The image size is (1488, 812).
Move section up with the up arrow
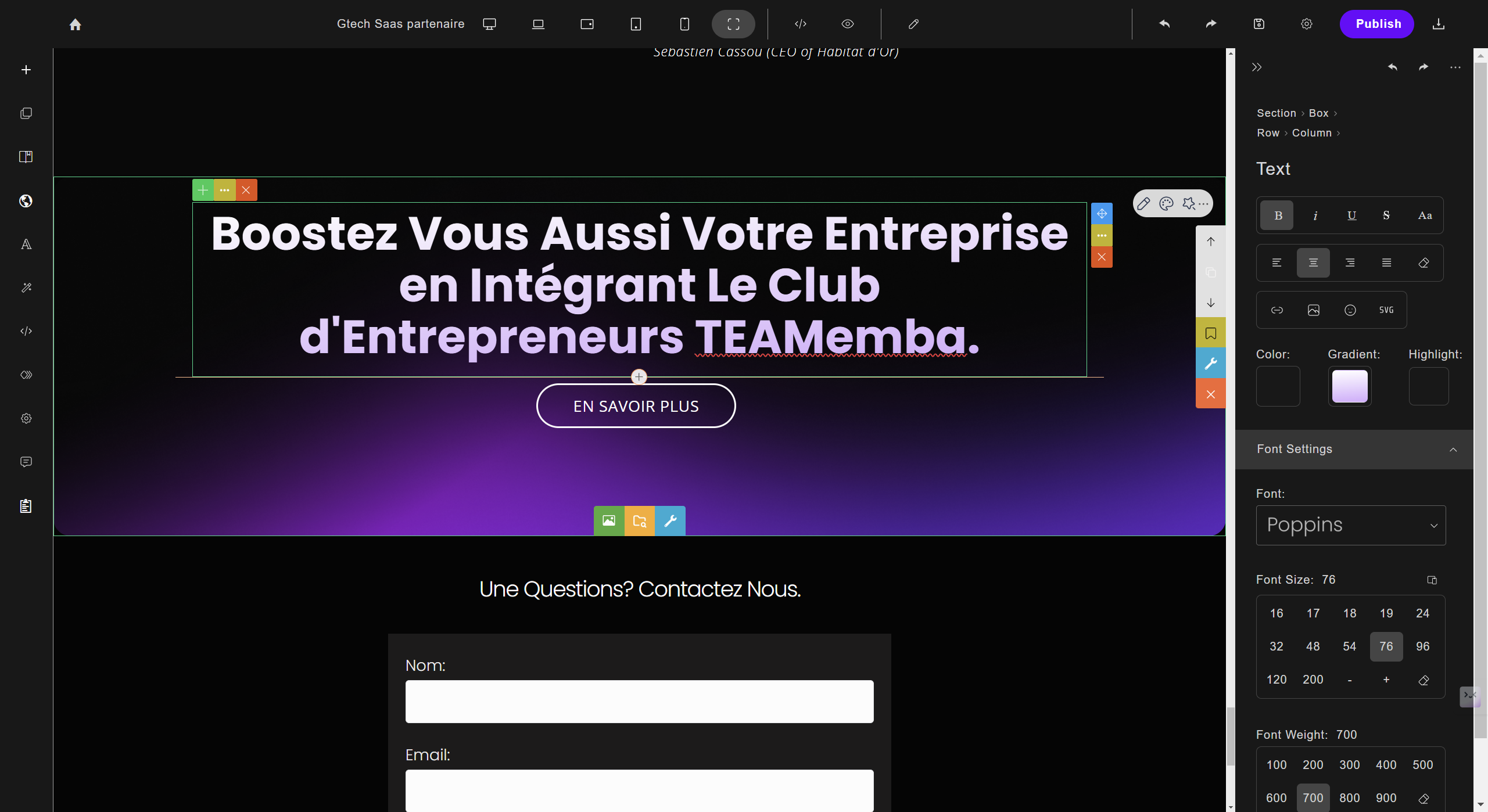[x=1211, y=242]
